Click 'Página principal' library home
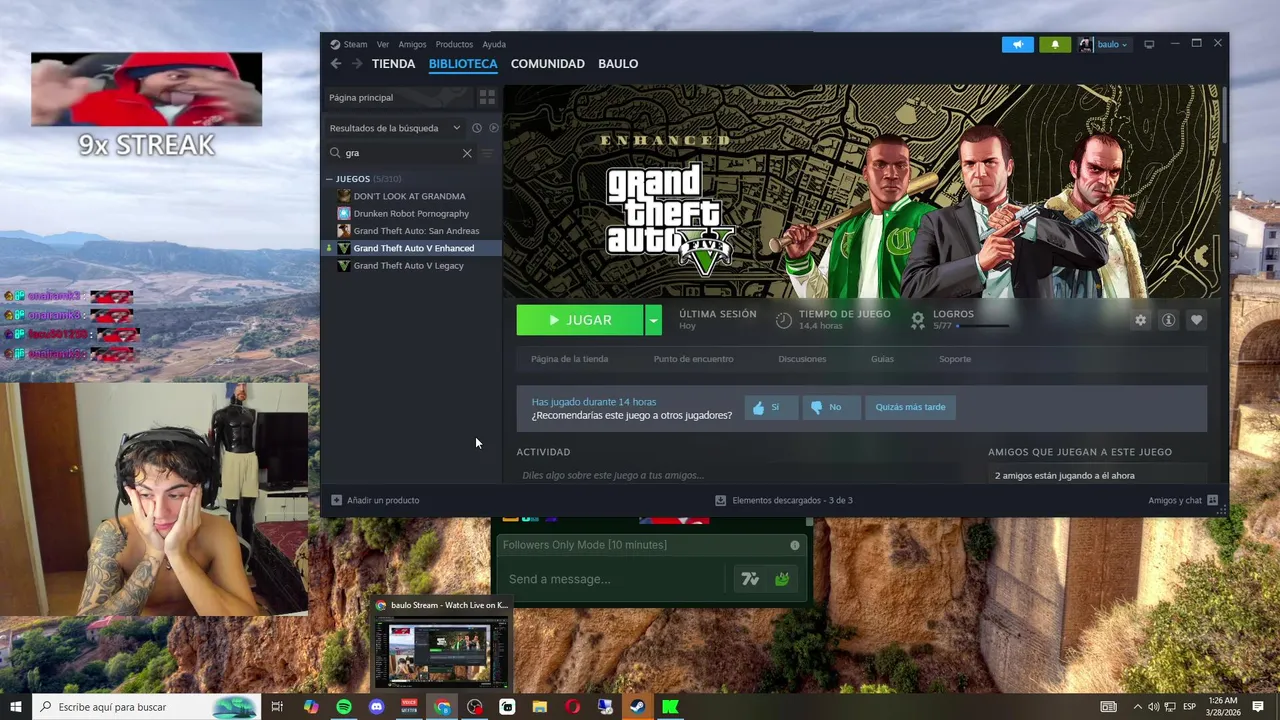This screenshot has height=720, width=1280. click(397, 97)
